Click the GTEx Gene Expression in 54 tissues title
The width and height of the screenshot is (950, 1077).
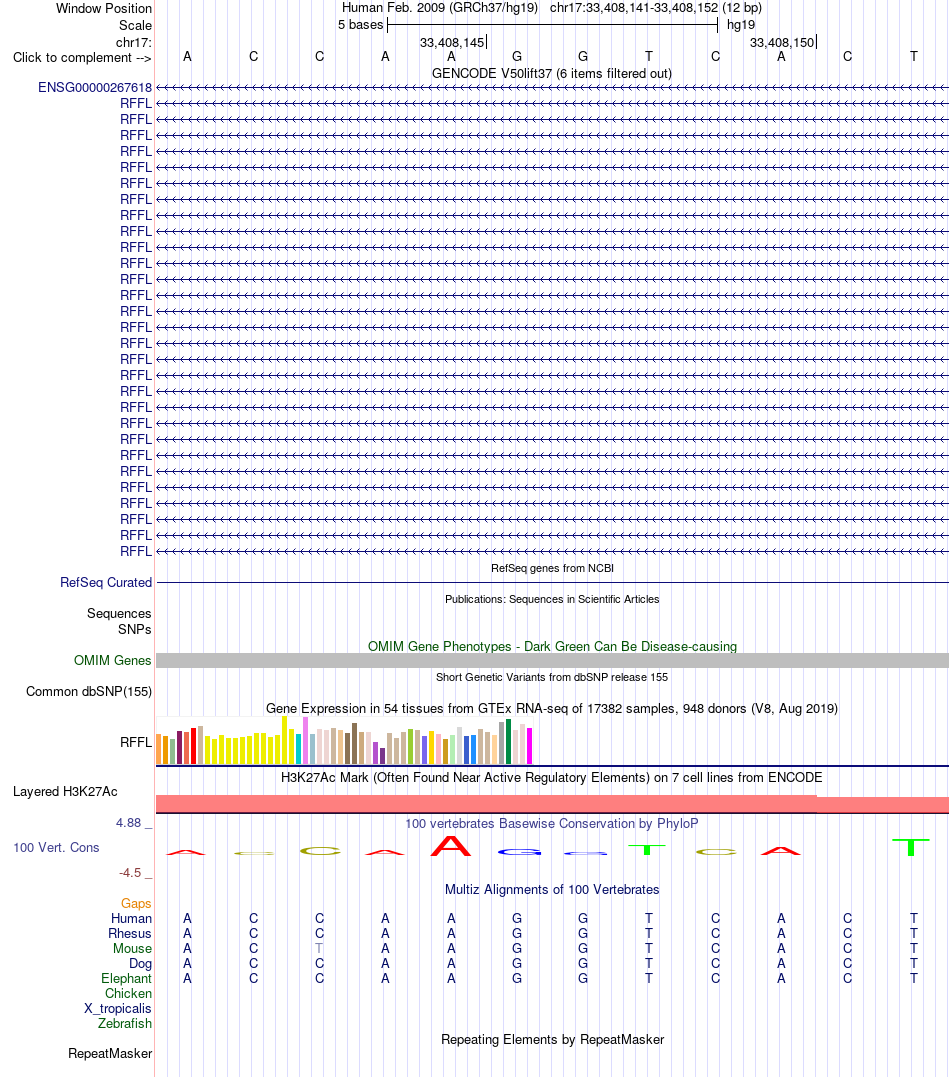click(x=552, y=708)
